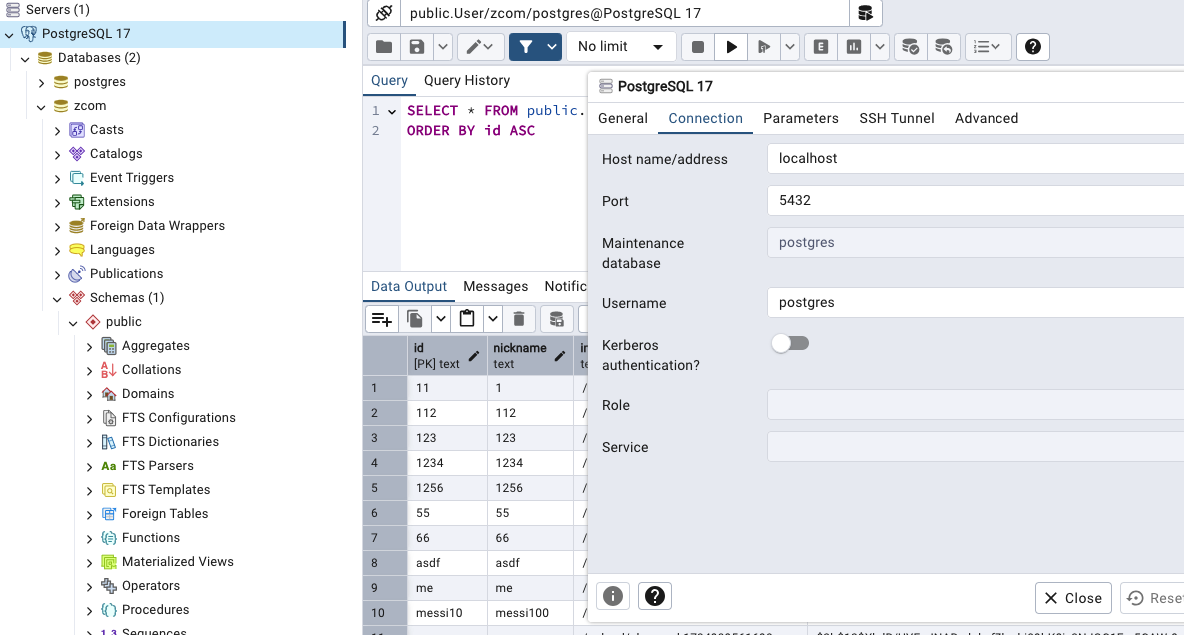The image size is (1184, 635).
Task: Click the edit pencil in nickname column header
Action: [x=560, y=356]
